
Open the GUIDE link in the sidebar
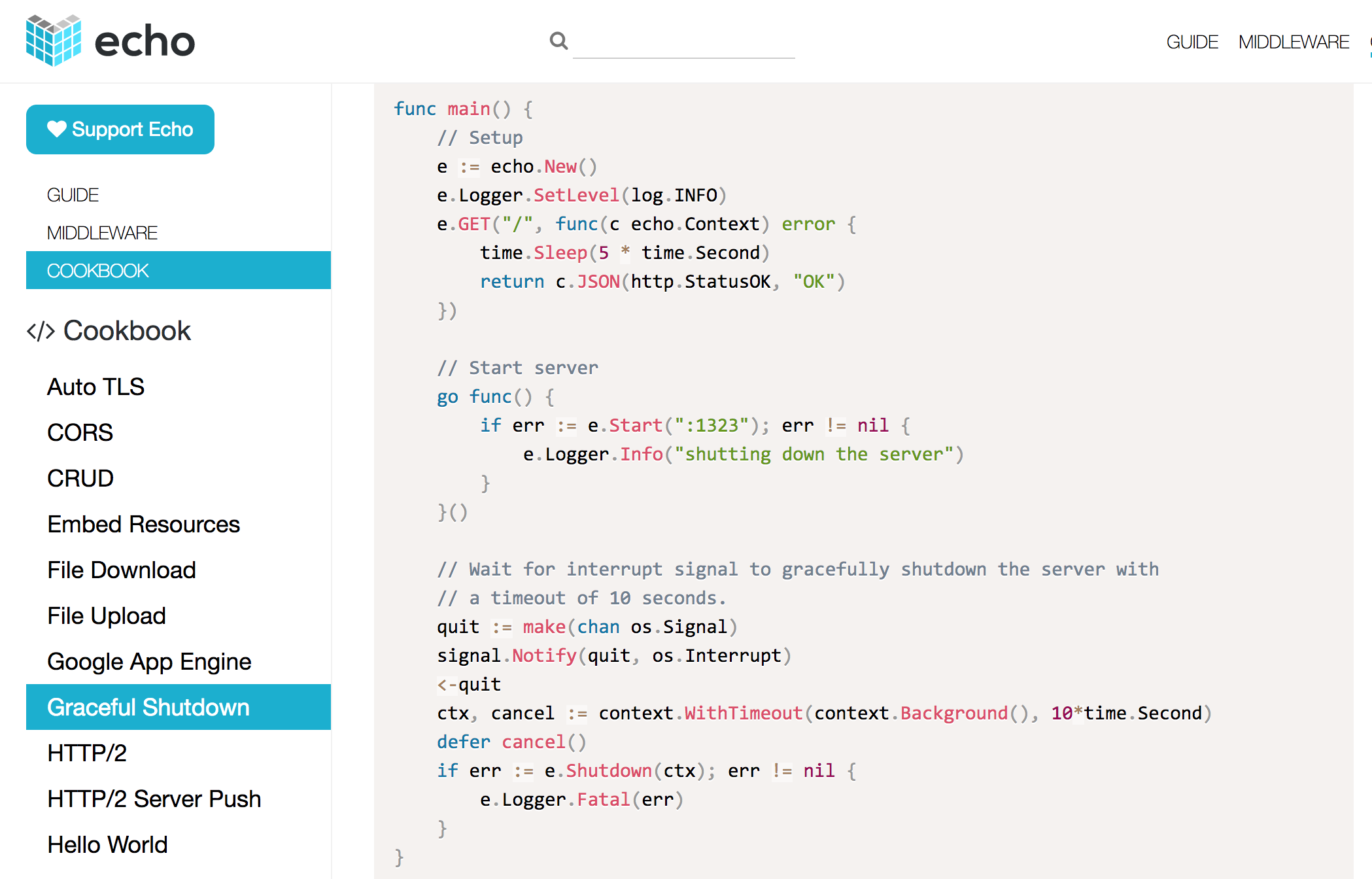(x=72, y=194)
